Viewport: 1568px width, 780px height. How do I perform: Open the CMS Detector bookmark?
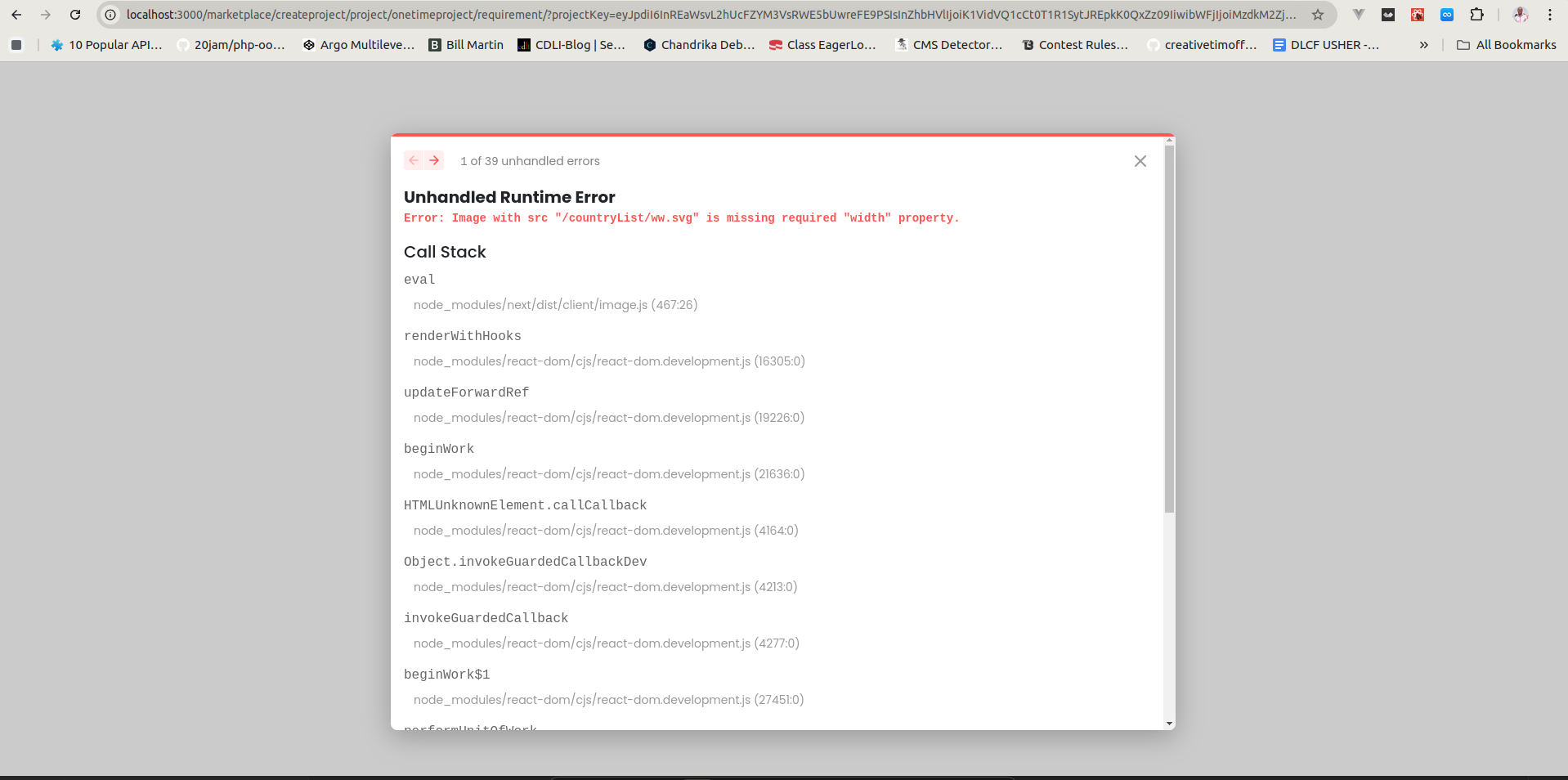pyautogui.click(x=948, y=45)
